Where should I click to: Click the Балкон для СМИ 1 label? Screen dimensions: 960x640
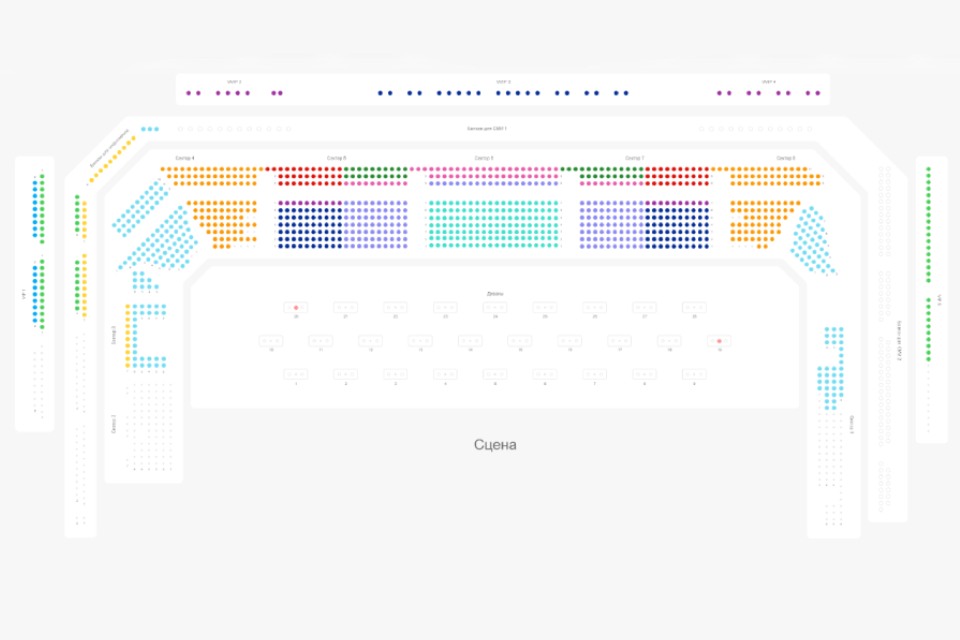pyautogui.click(x=487, y=129)
